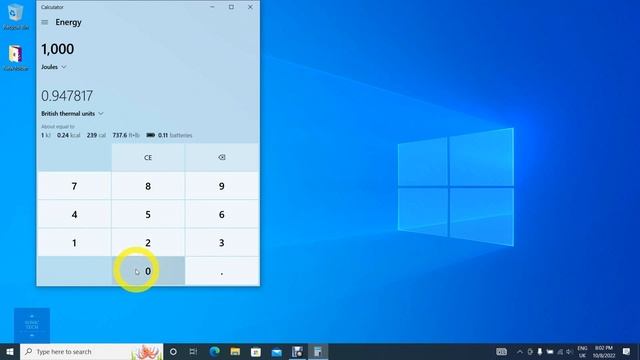This screenshot has width=640, height=360.
Task: Open File Explorer from the taskbar
Action: (x=235, y=351)
